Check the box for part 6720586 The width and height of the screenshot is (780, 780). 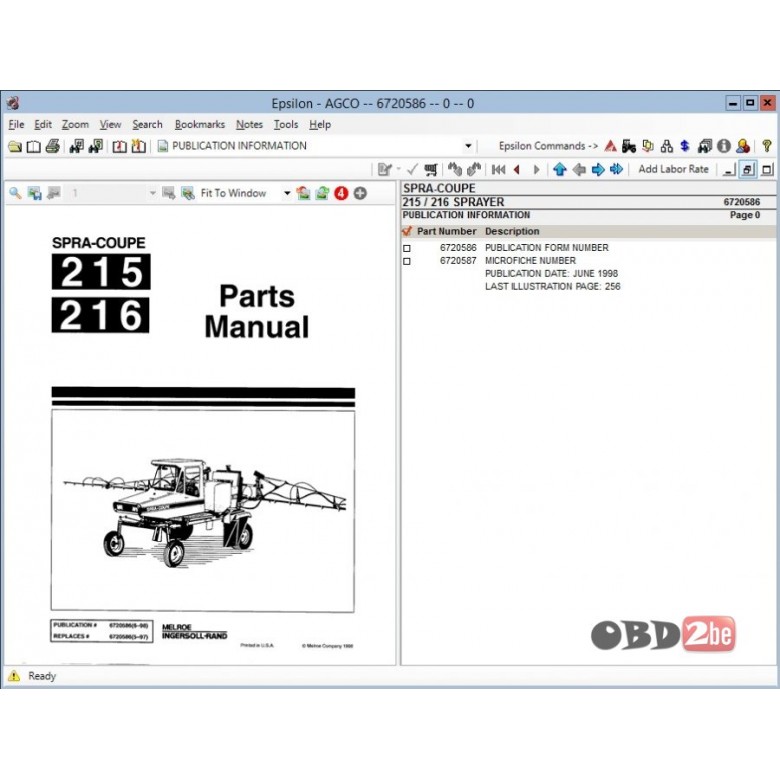click(x=407, y=248)
